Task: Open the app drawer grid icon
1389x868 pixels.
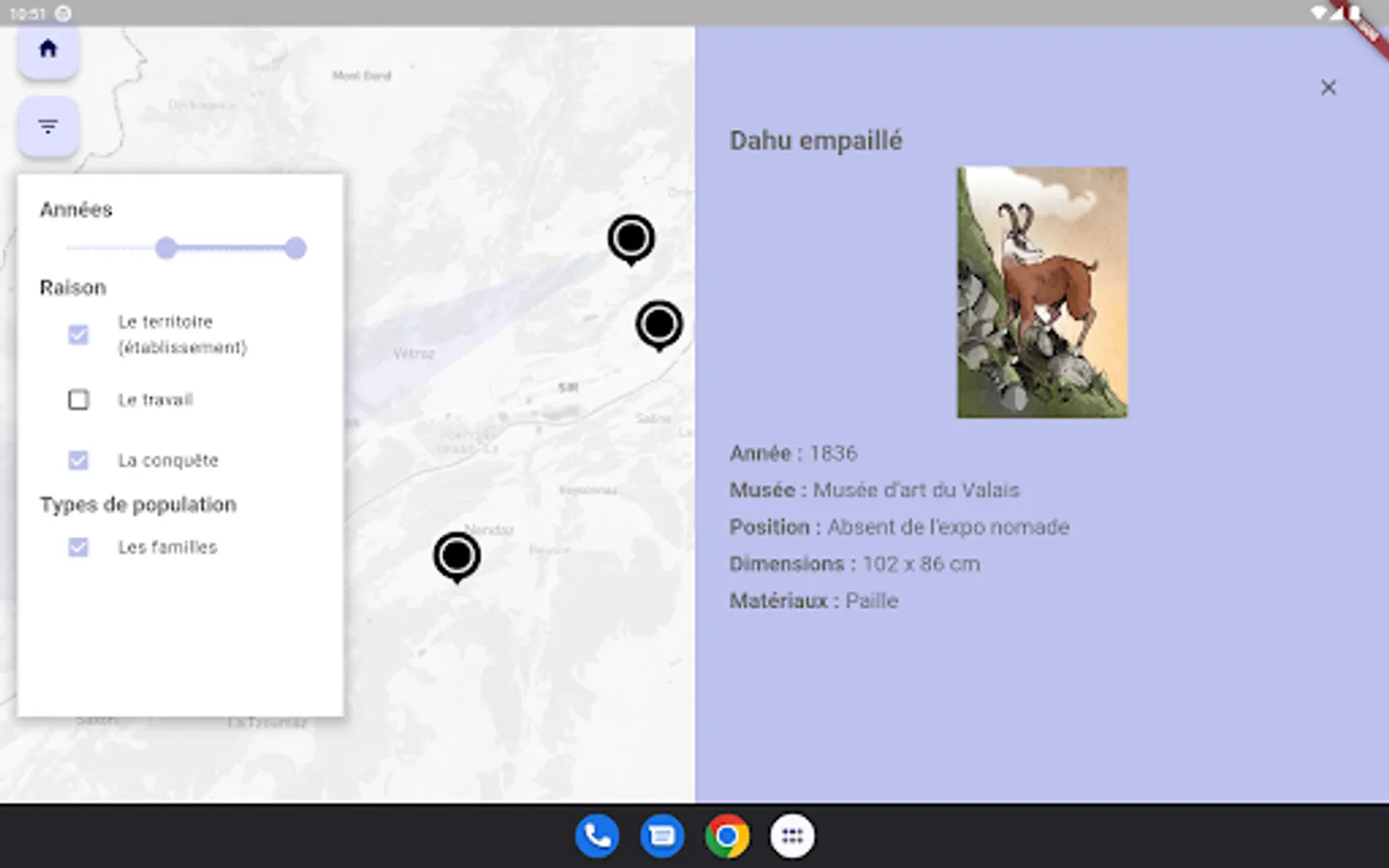Action: click(x=792, y=836)
